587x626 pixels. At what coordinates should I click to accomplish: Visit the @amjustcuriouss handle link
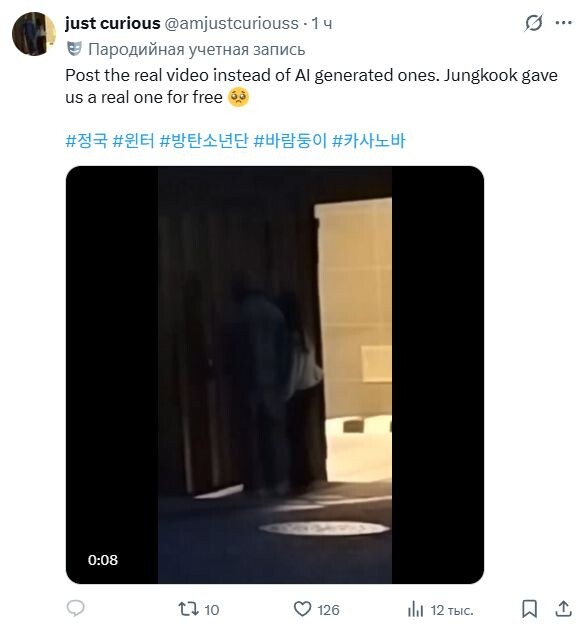pos(232,24)
